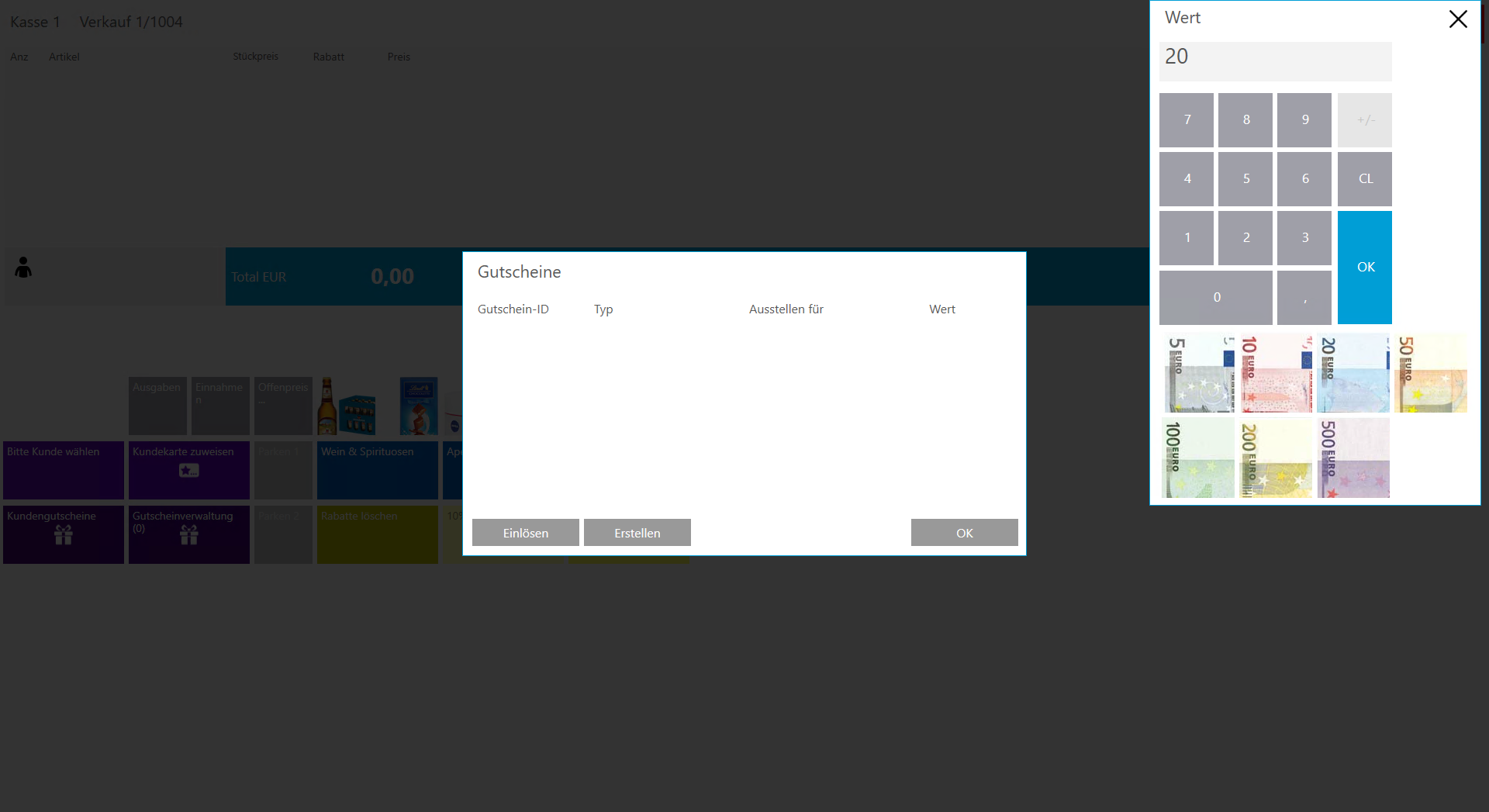Toggle sign with +/- key
This screenshot has width=1489, height=812.
pos(1365,120)
